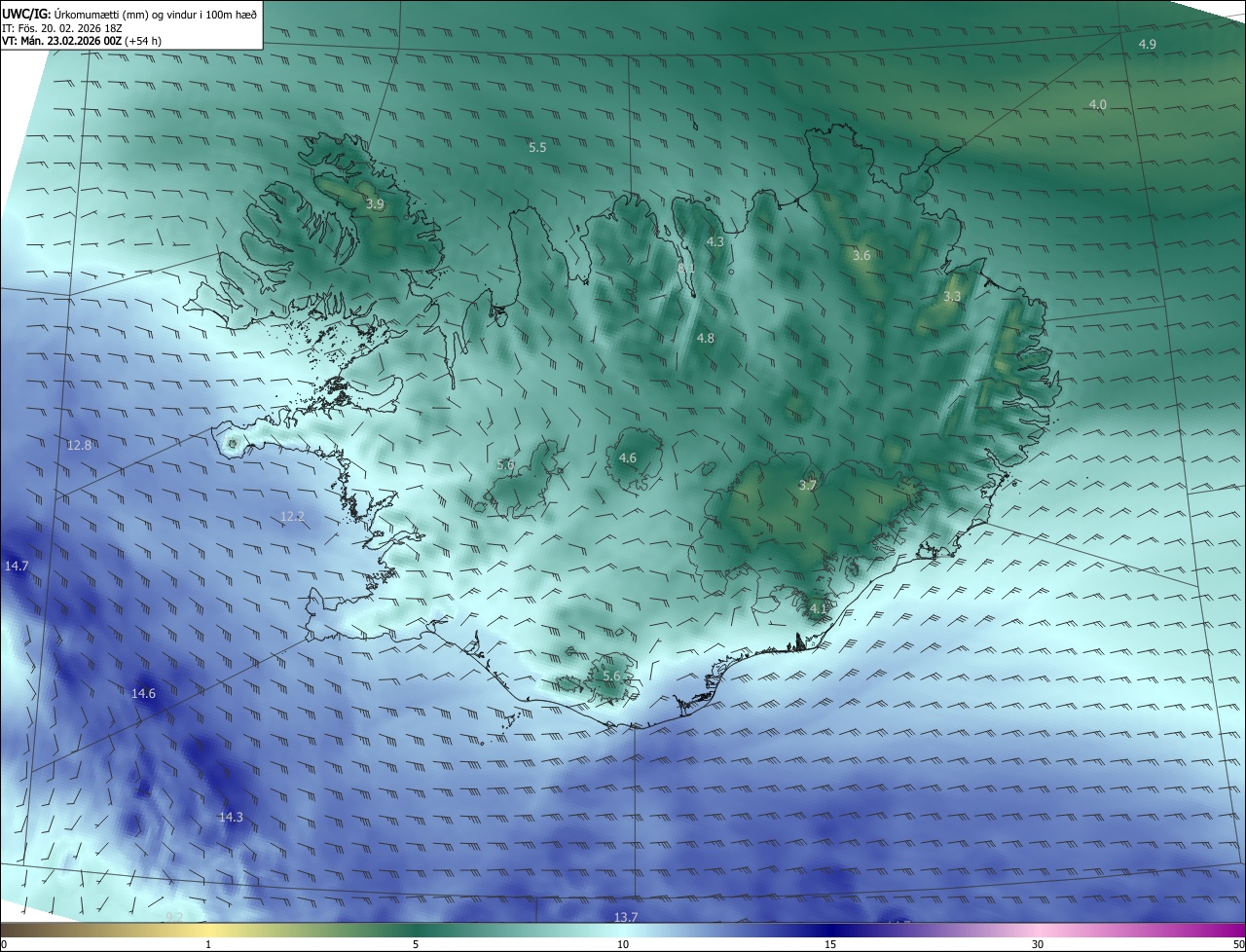The width and height of the screenshot is (1246, 952).
Task: Click the colorbar tick label '30'
Action: pos(1038,944)
